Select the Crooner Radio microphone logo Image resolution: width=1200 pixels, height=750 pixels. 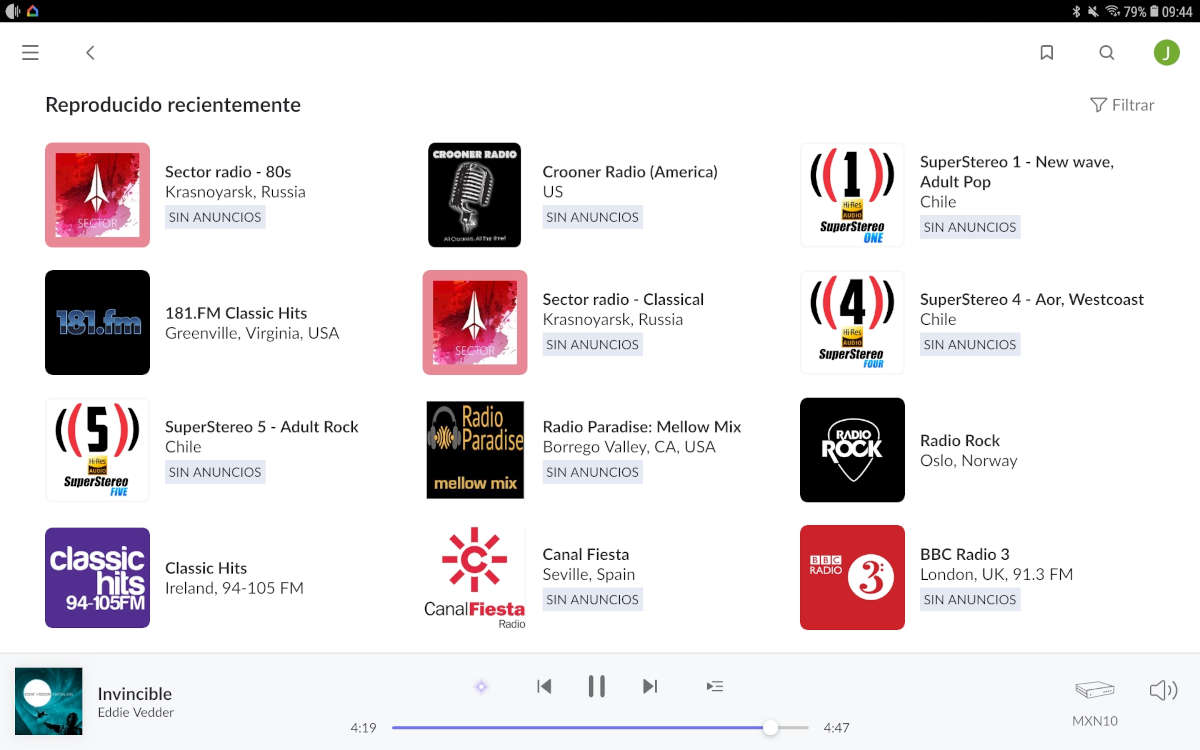point(475,195)
